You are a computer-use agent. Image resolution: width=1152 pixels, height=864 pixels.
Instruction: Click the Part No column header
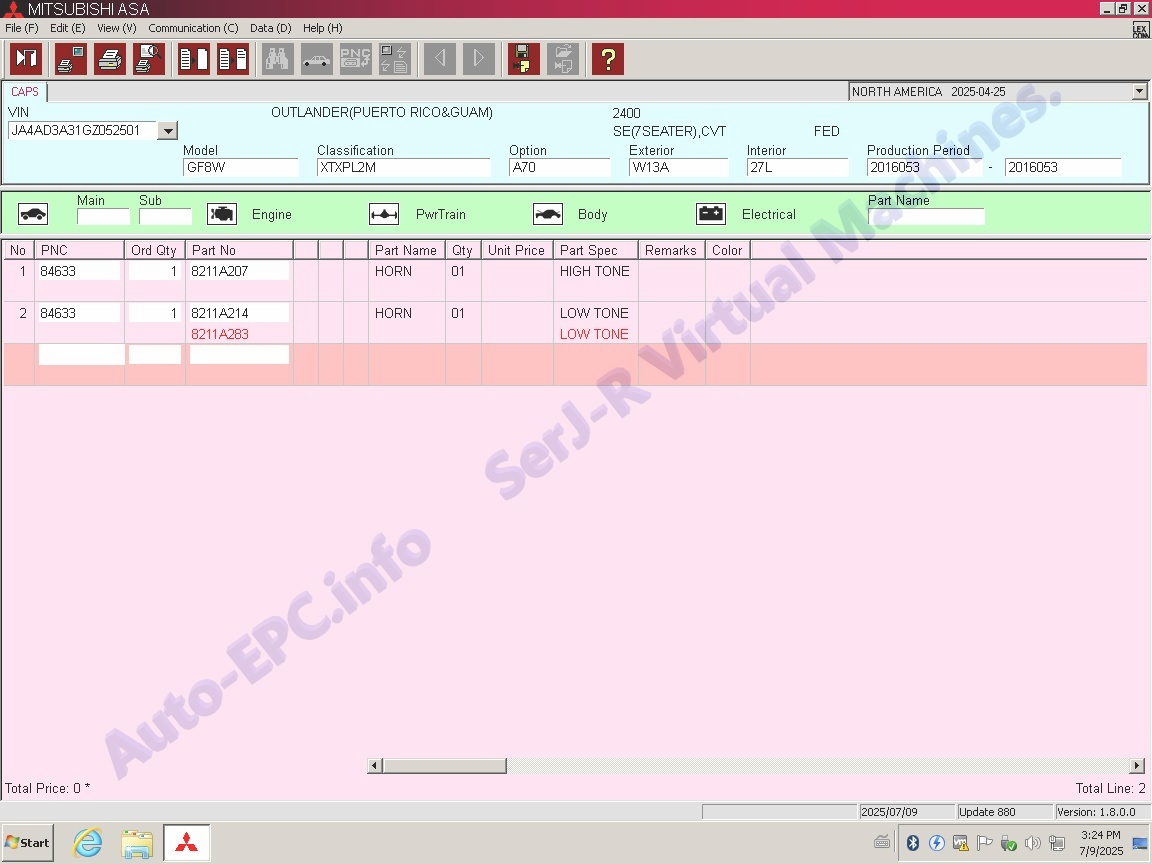click(x=238, y=250)
